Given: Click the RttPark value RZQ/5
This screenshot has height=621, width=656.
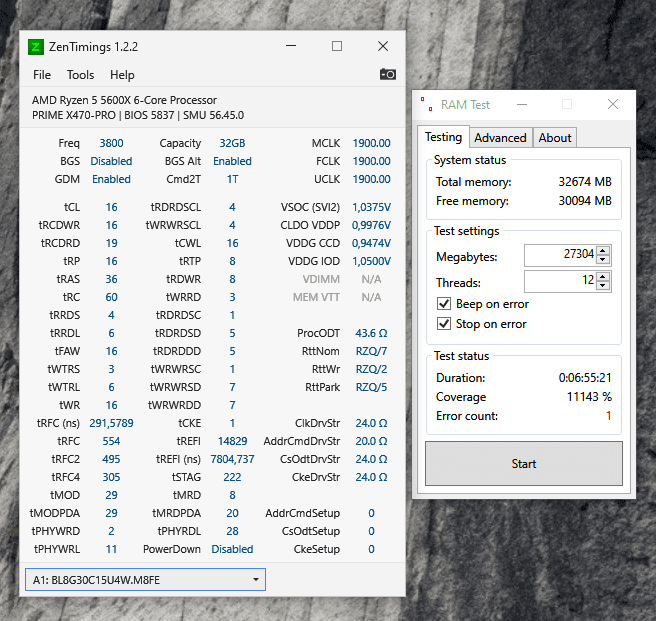Looking at the screenshot, I should [x=372, y=387].
